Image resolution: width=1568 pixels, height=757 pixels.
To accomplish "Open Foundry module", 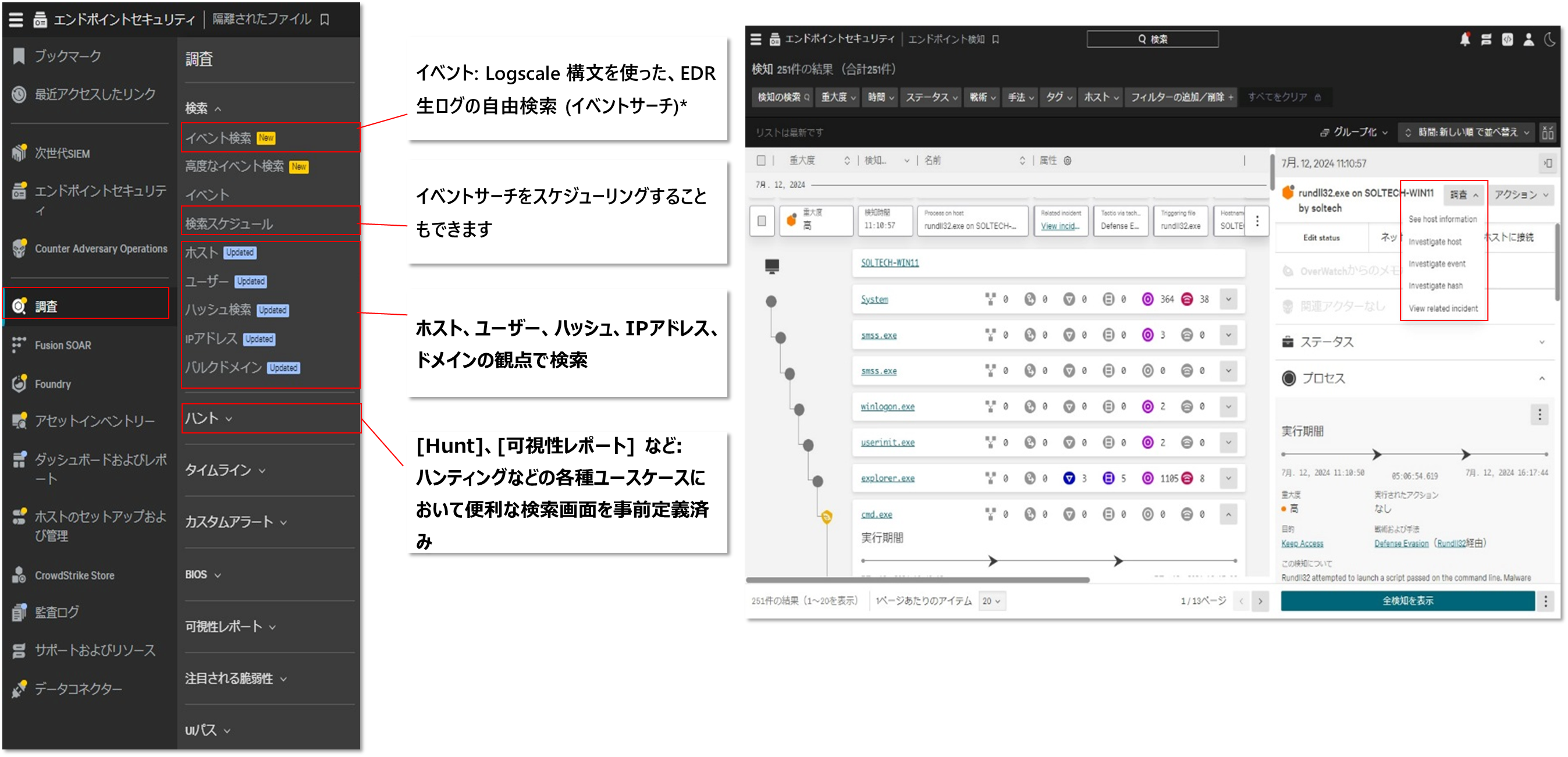I will 52,384.
